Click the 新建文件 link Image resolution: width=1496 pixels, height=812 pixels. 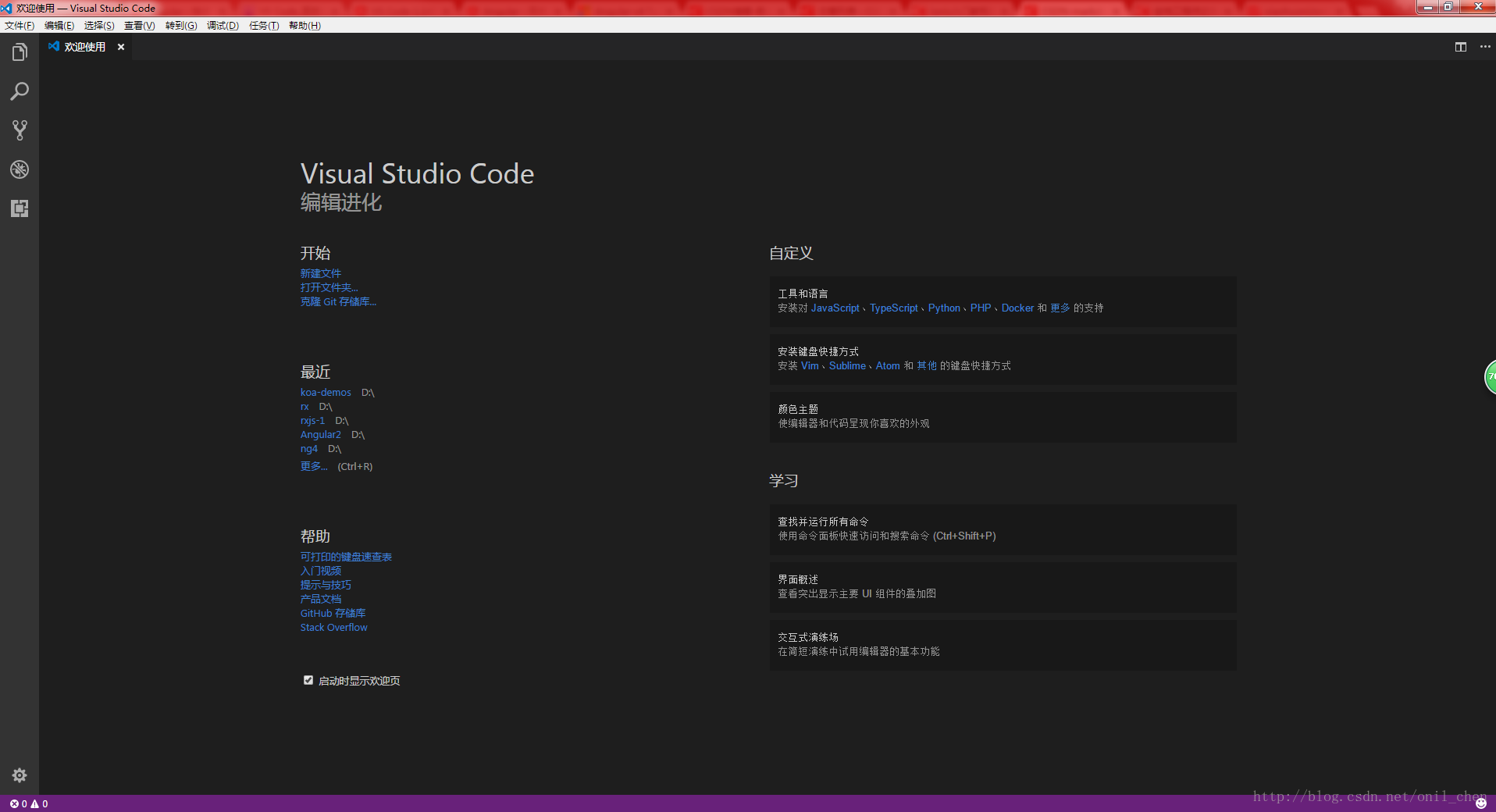click(320, 273)
